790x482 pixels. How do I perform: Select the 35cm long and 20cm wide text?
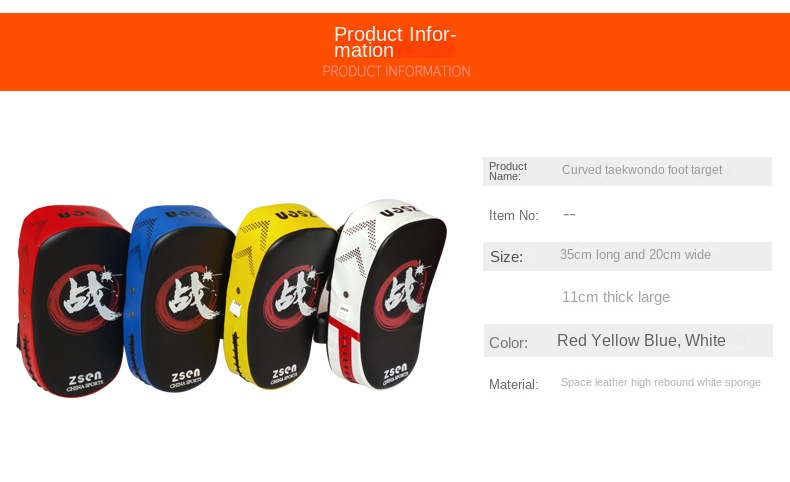pos(635,255)
